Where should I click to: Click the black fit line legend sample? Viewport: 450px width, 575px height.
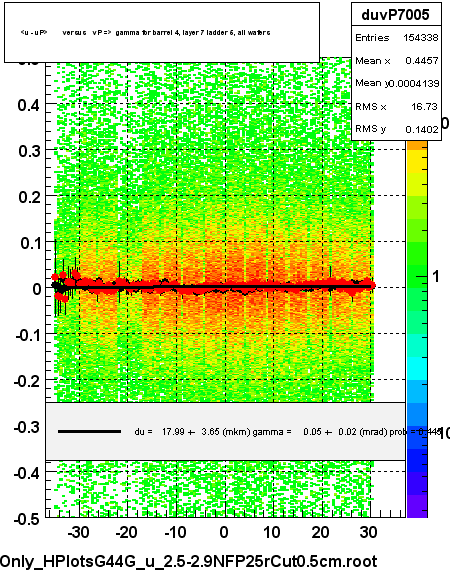89,432
